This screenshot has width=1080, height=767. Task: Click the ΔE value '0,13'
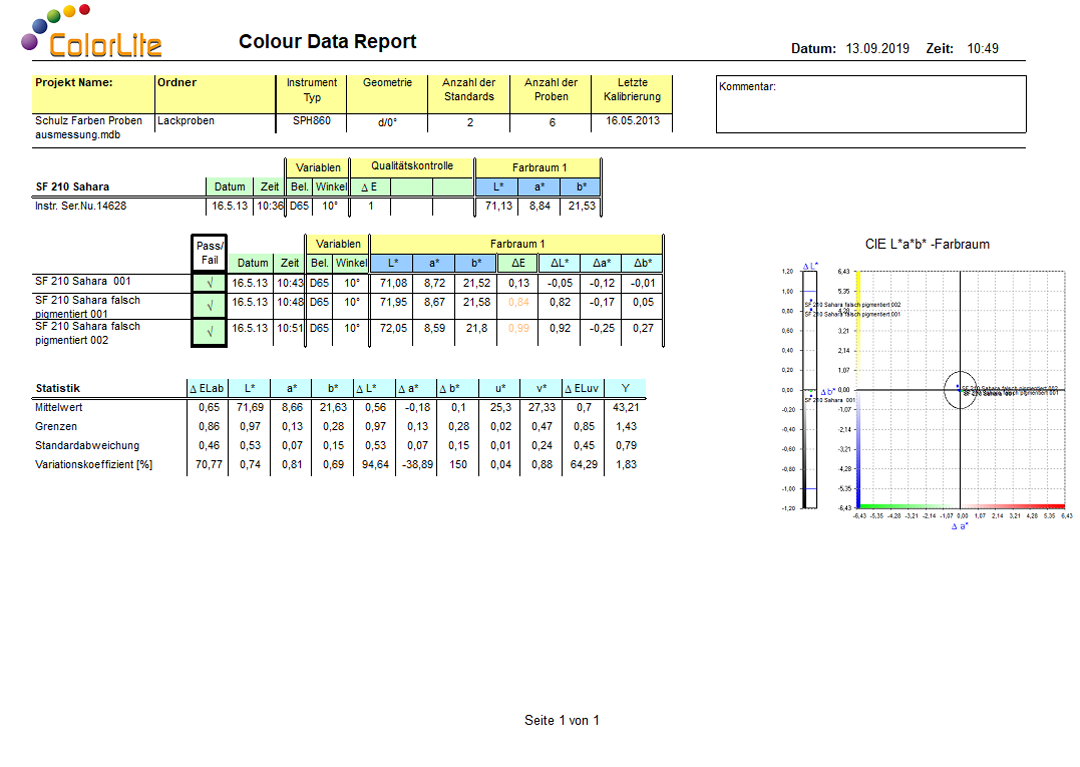(x=519, y=283)
